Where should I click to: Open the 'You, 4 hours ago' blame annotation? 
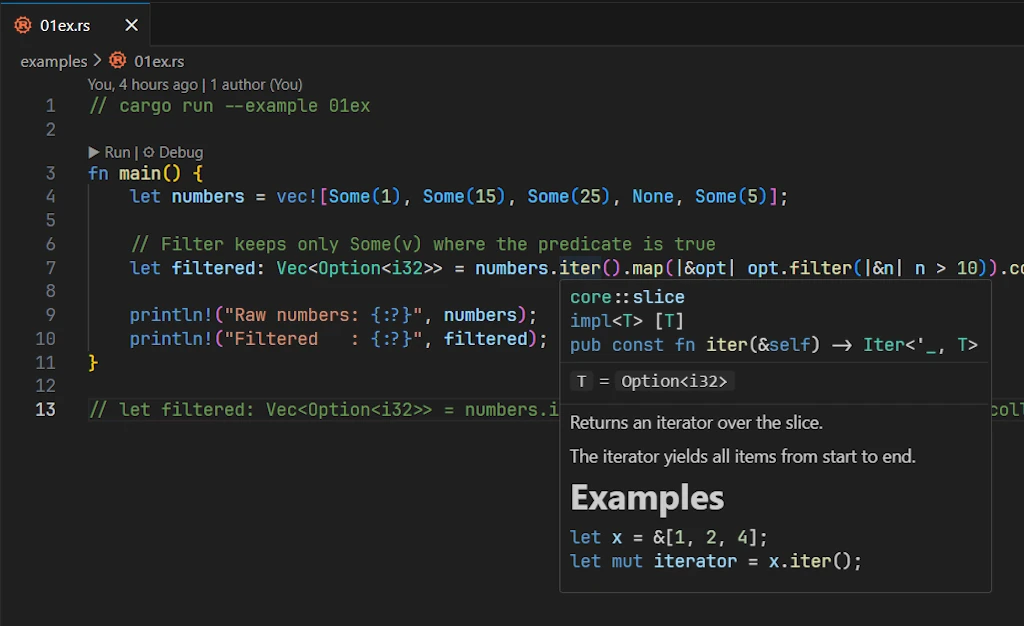pyautogui.click(x=142, y=85)
